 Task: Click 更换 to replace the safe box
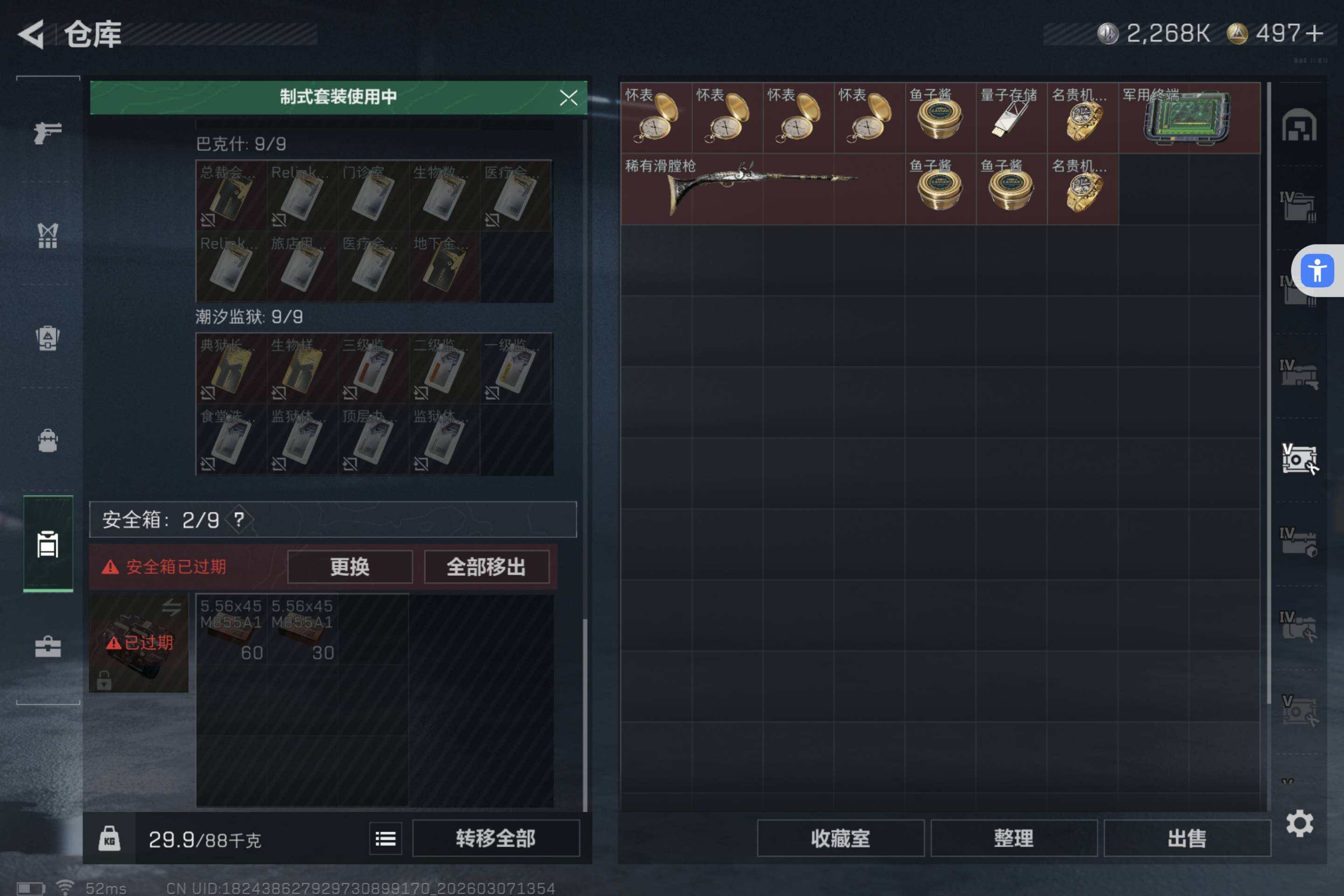(350, 567)
